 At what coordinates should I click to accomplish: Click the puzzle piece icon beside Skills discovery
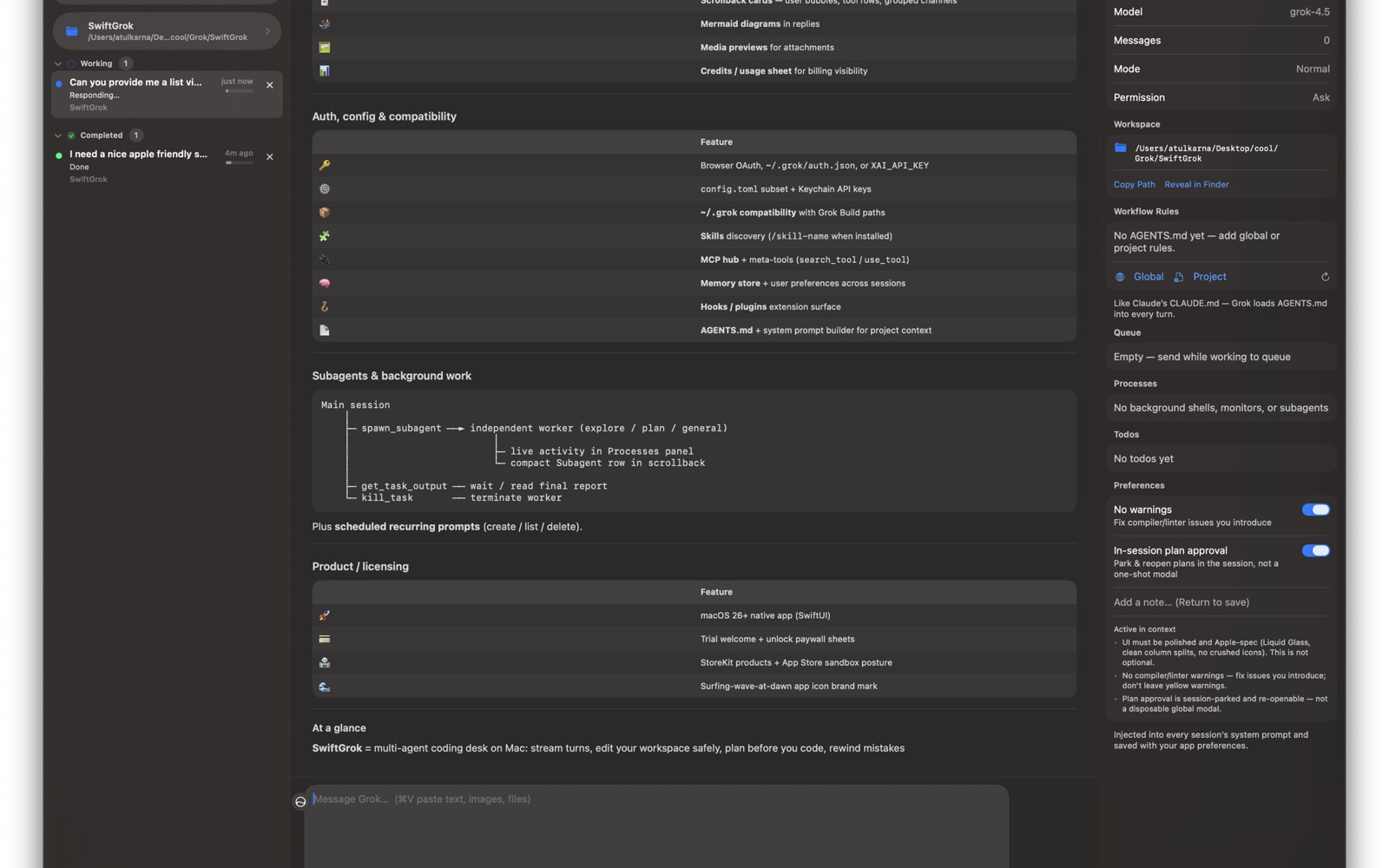tap(325, 236)
